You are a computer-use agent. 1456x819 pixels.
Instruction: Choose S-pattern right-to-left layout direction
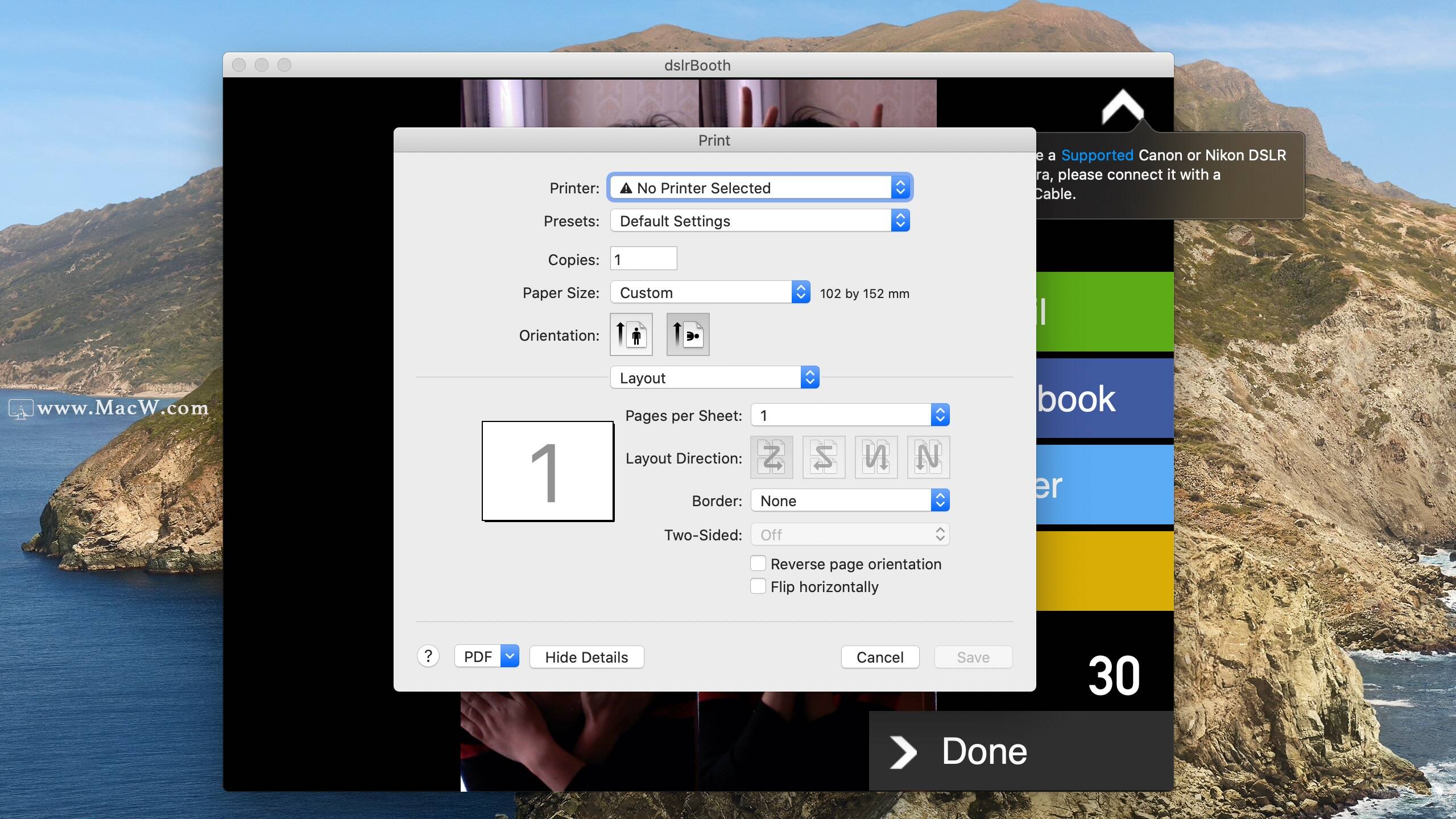tap(824, 457)
